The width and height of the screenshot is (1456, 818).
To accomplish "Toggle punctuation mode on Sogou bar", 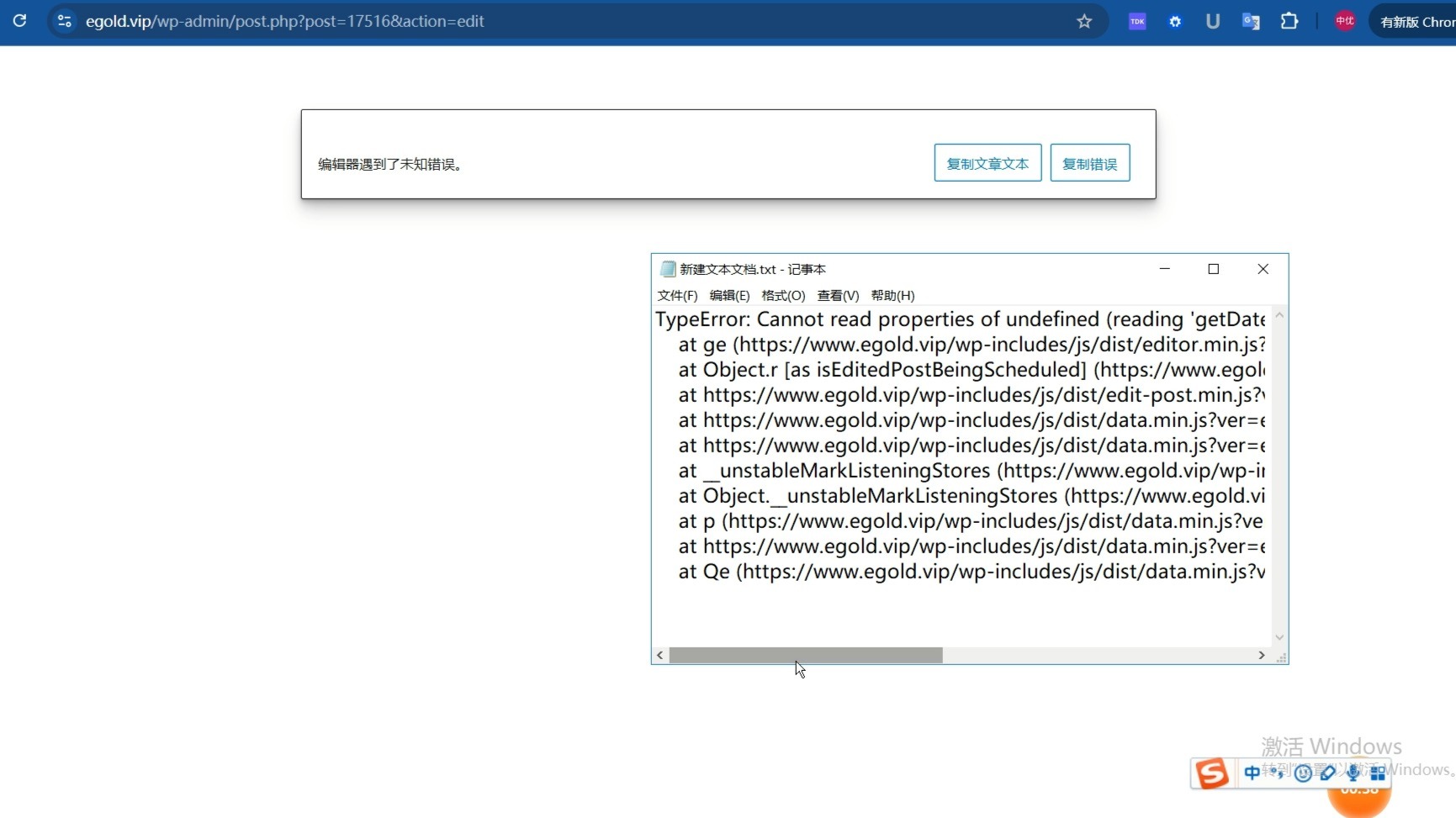I will tap(1278, 773).
